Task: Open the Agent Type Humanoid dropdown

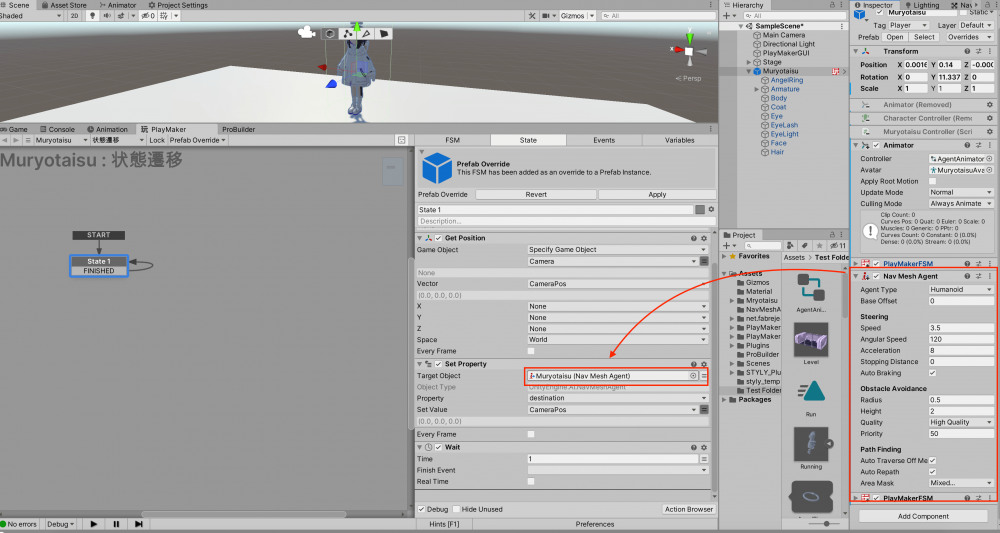Action: (x=961, y=289)
